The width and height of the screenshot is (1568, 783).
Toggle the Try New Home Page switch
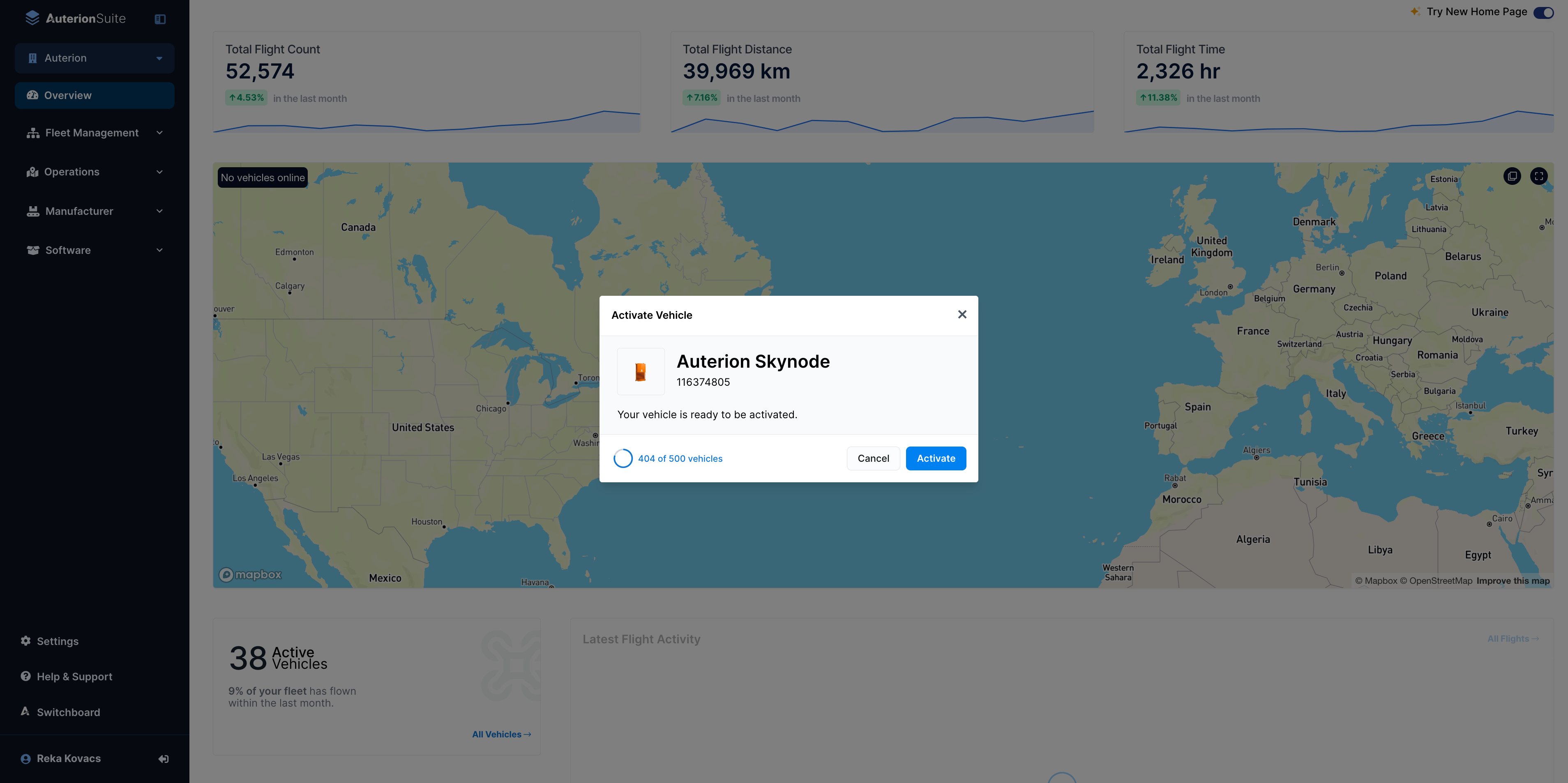click(x=1543, y=12)
